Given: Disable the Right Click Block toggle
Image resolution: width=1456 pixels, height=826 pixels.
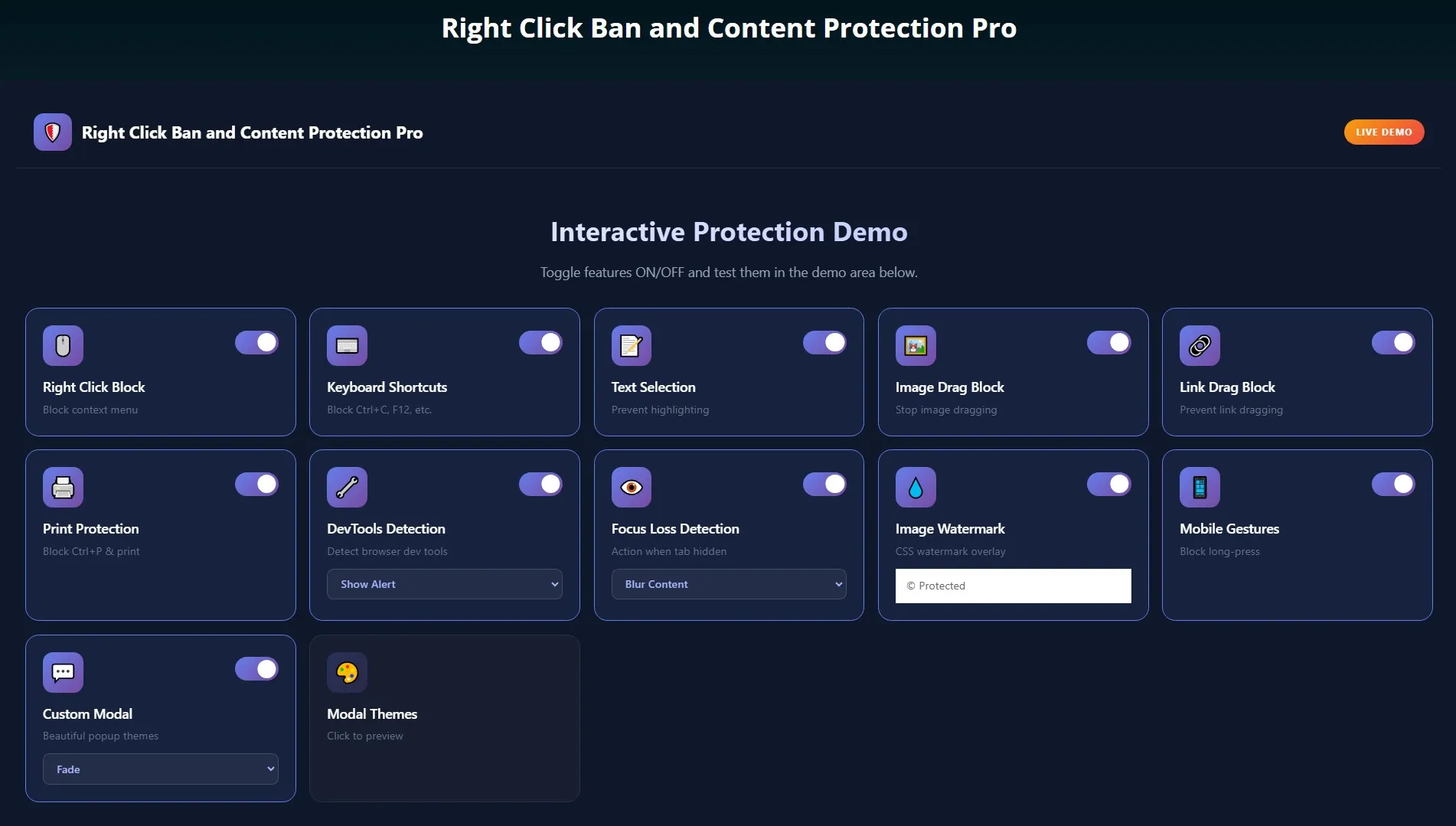Looking at the screenshot, I should click(256, 342).
